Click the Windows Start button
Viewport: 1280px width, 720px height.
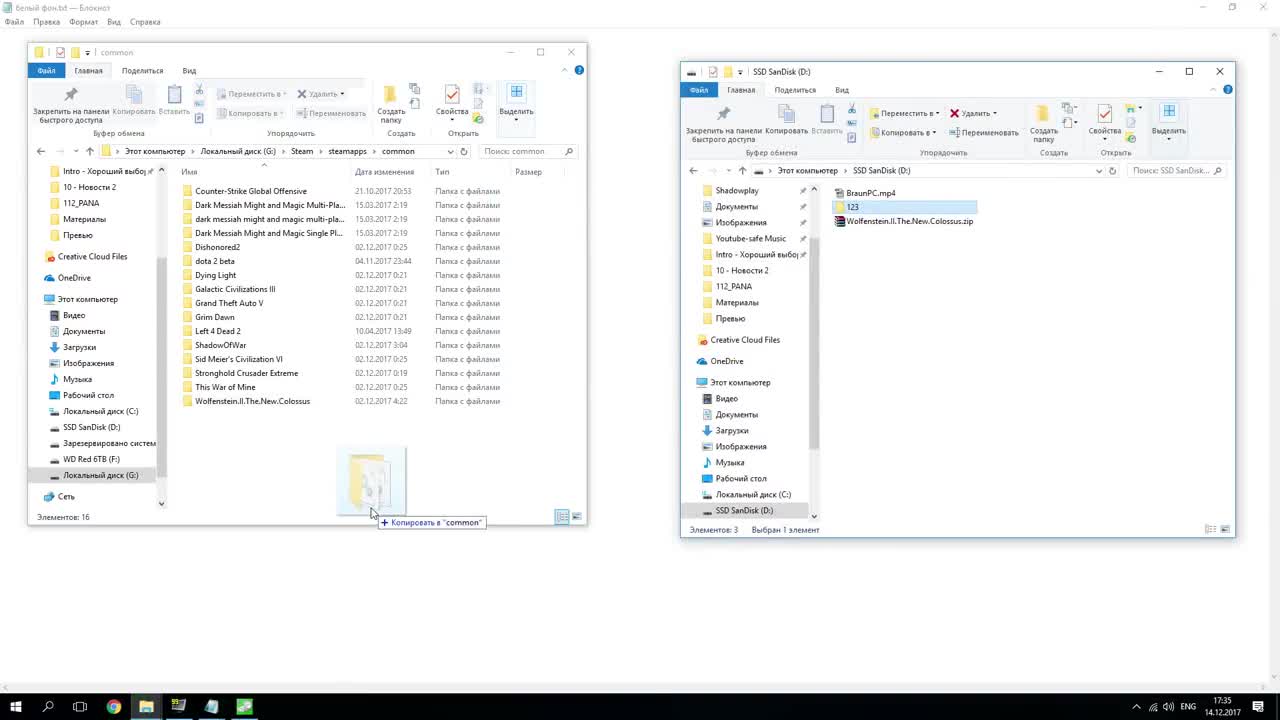16,706
